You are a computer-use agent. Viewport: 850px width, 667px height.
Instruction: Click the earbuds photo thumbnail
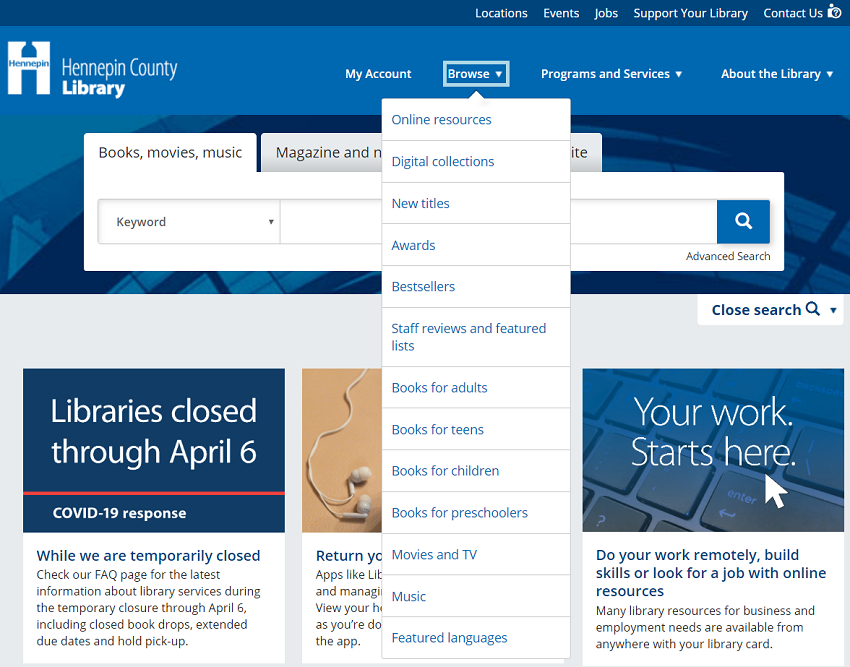pos(342,451)
